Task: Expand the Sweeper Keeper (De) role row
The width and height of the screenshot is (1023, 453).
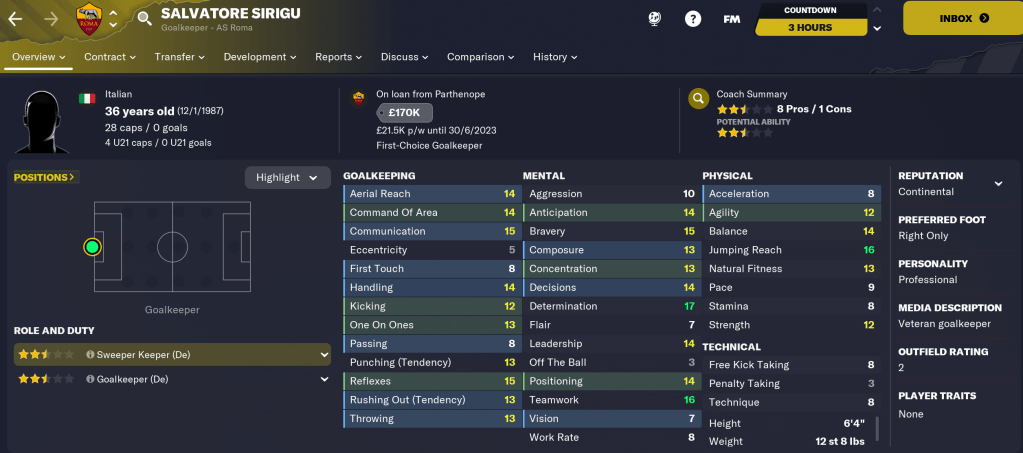Action: pyautogui.click(x=323, y=354)
